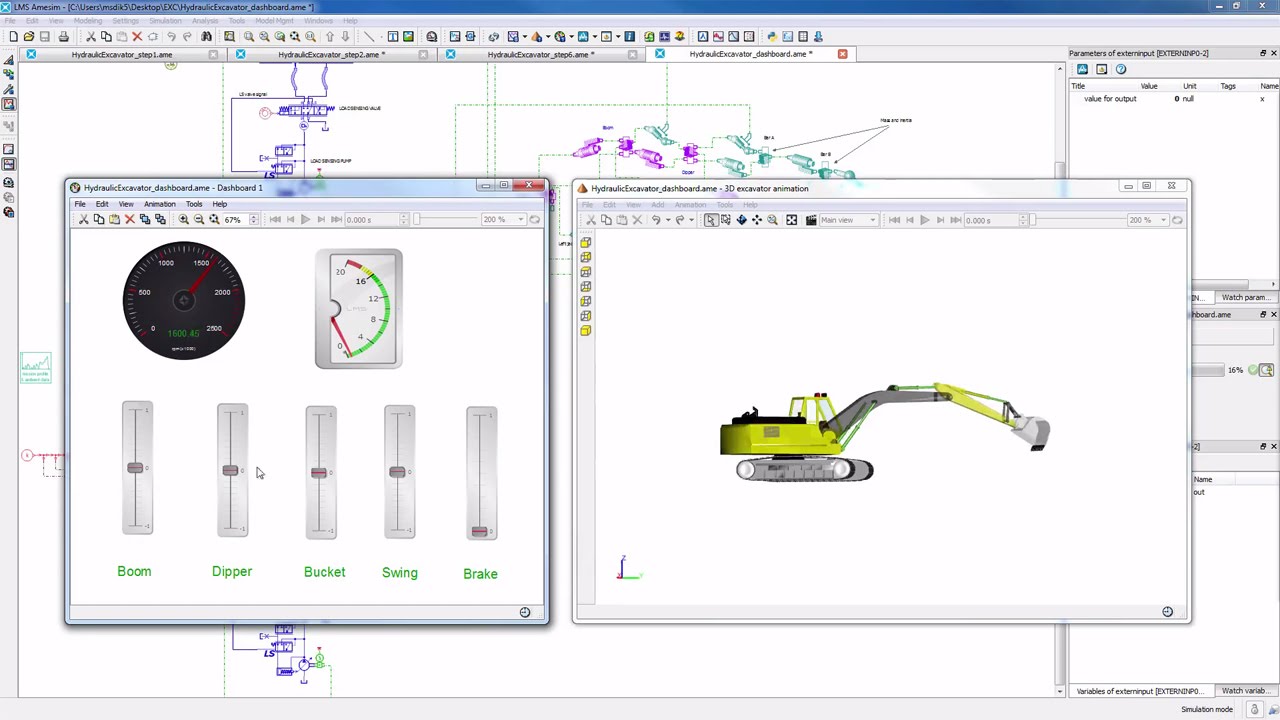
Task: Click bottom yellow cube view icon
Action: [586, 330]
